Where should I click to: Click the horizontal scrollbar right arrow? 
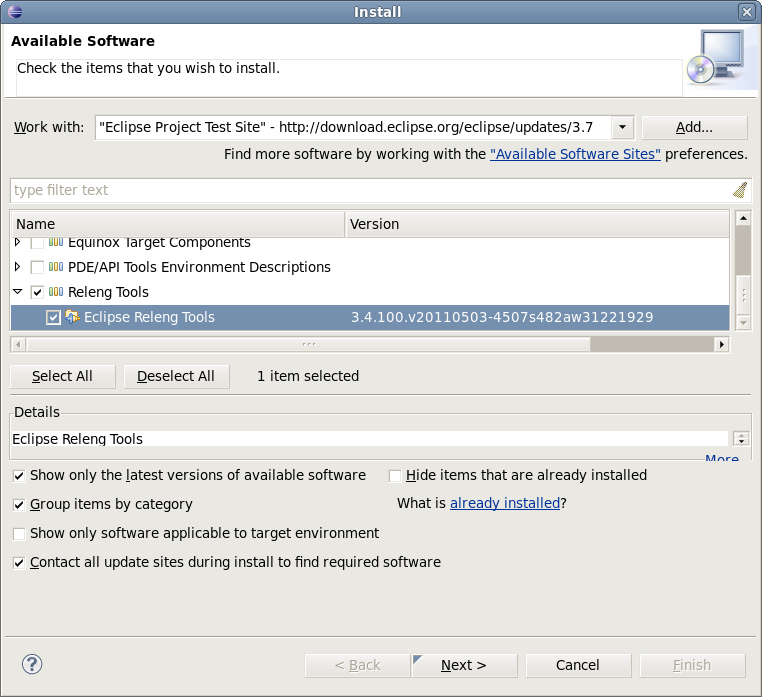(722, 345)
